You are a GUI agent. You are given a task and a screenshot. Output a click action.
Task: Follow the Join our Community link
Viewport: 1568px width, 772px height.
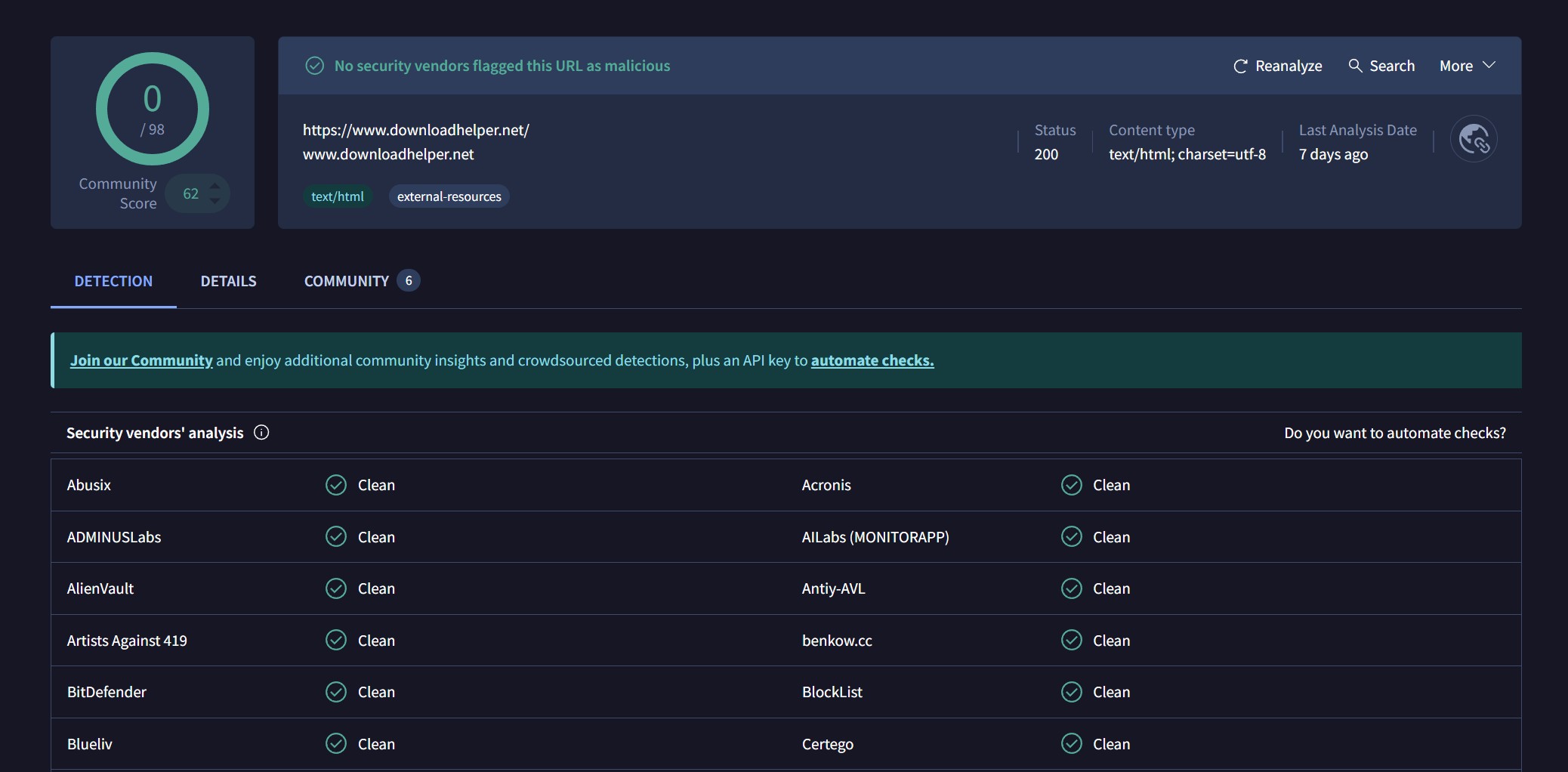[141, 360]
